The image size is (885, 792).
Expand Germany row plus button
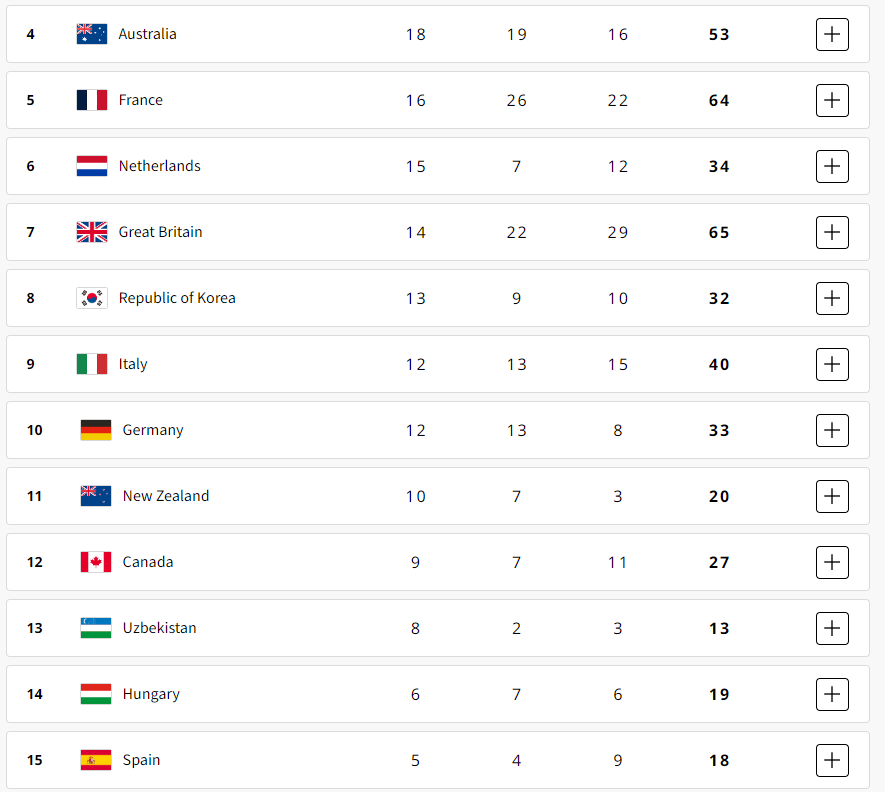(x=832, y=430)
